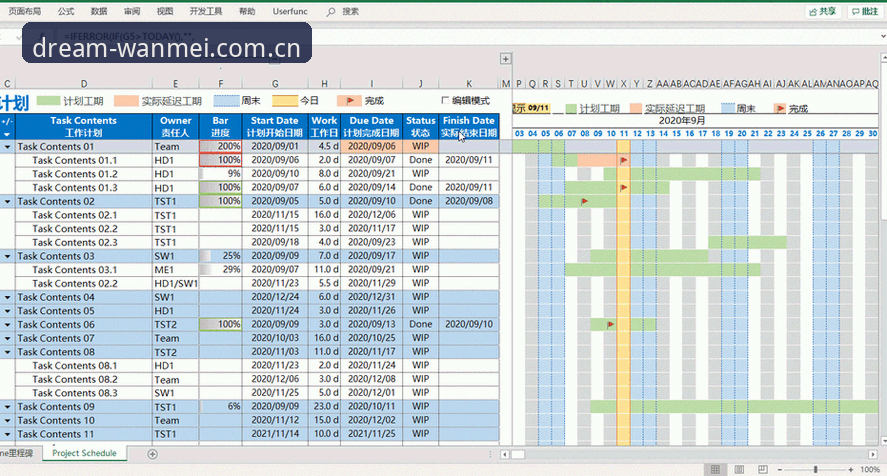Toggle the Task Contents 09 group arrow
The width and height of the screenshot is (887, 476).
[x=7, y=407]
